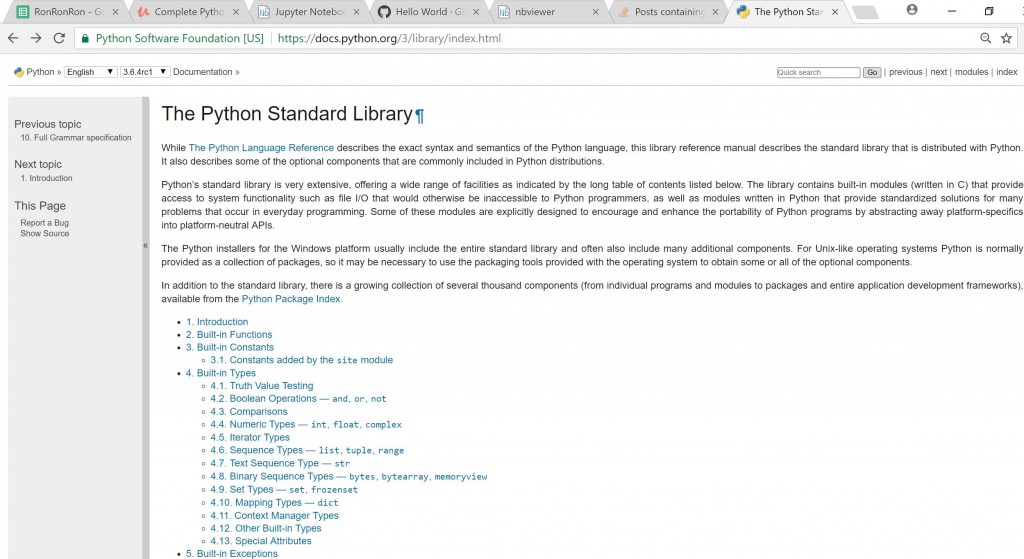Viewport: 1024px width, 559px height.
Task: Click the Python logo icon in breadcrumb
Action: 19,72
